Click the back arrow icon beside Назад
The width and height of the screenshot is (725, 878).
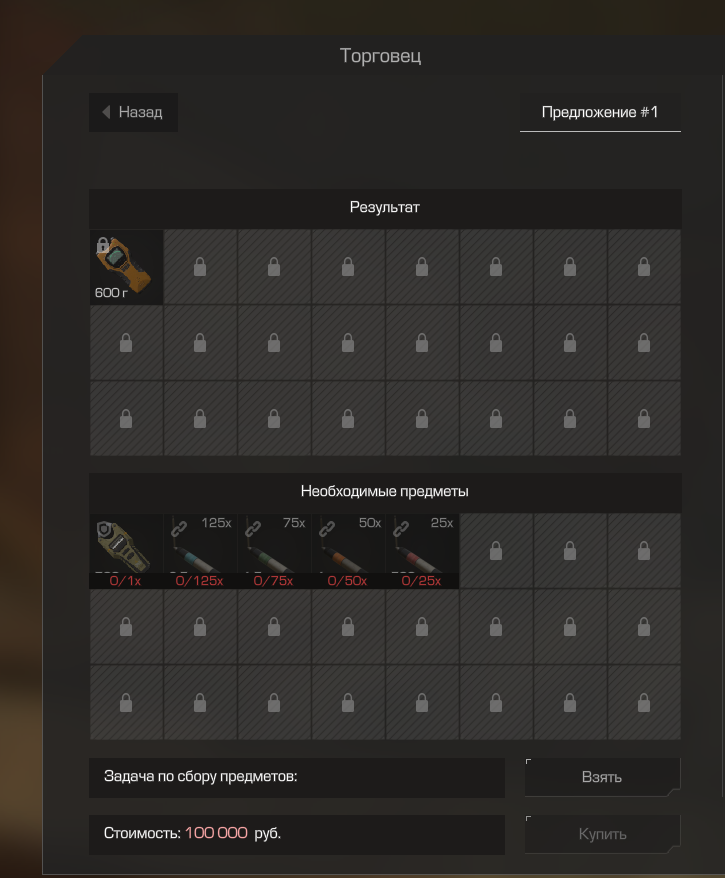point(106,112)
